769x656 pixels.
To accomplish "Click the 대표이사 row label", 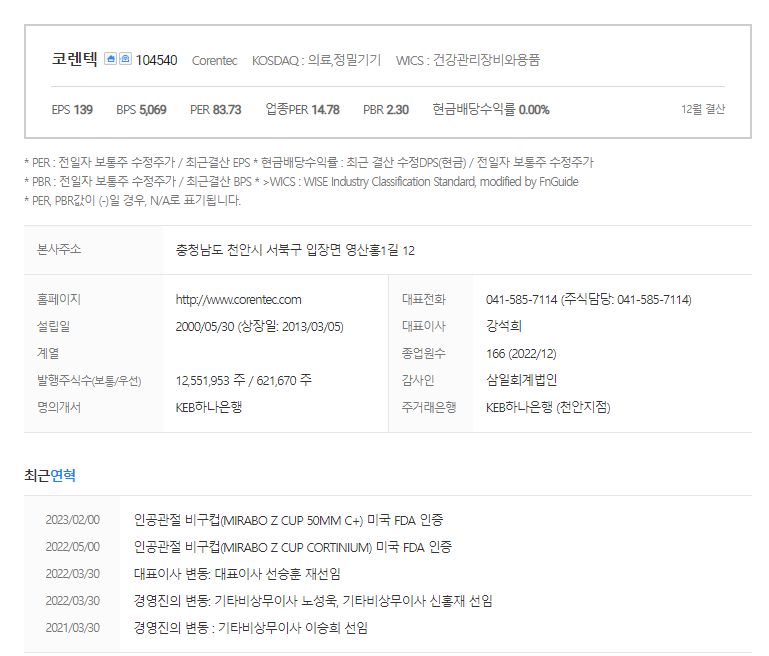I will coord(424,326).
